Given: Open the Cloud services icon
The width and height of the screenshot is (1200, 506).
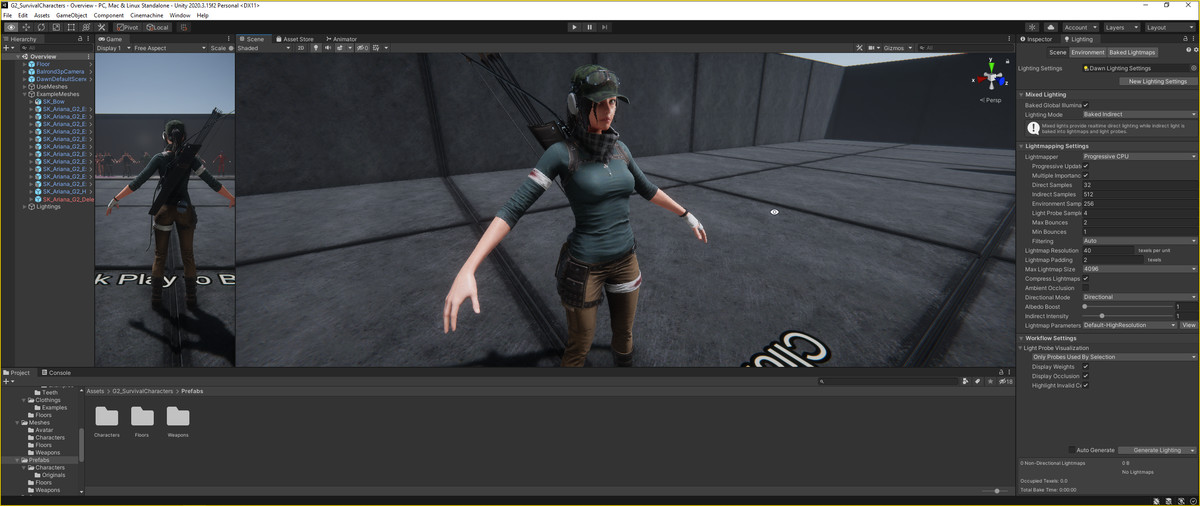Looking at the screenshot, I should point(1050,27).
